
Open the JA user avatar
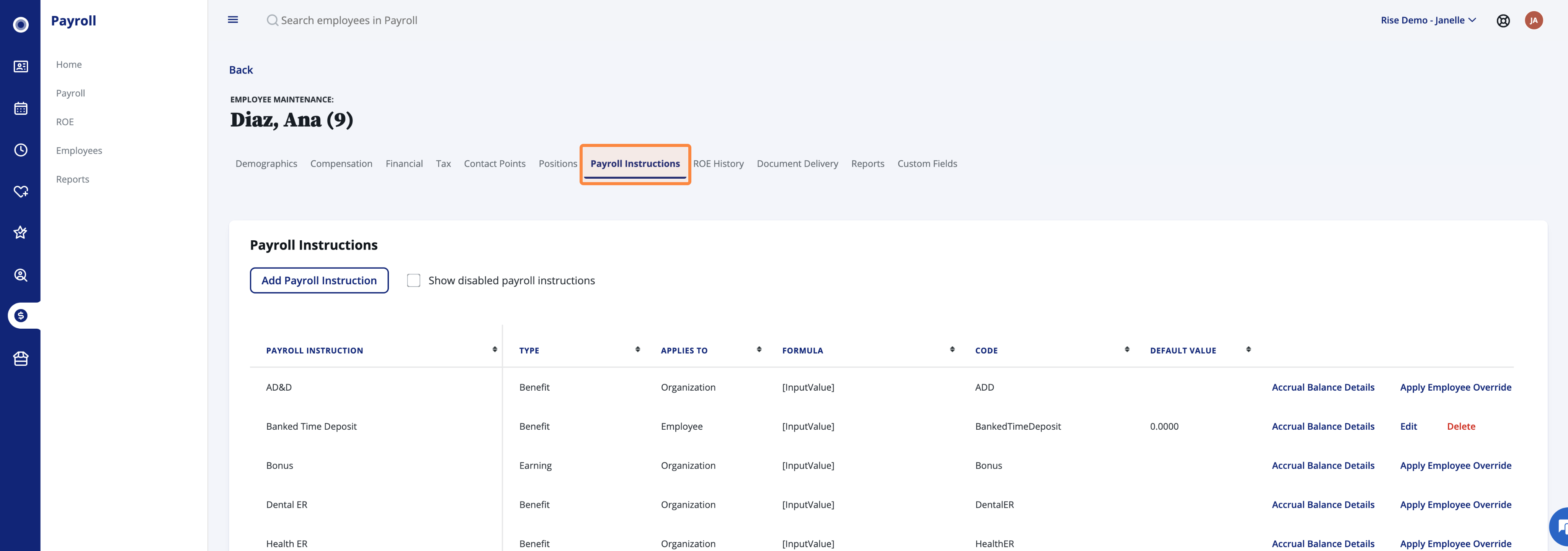tap(1533, 20)
